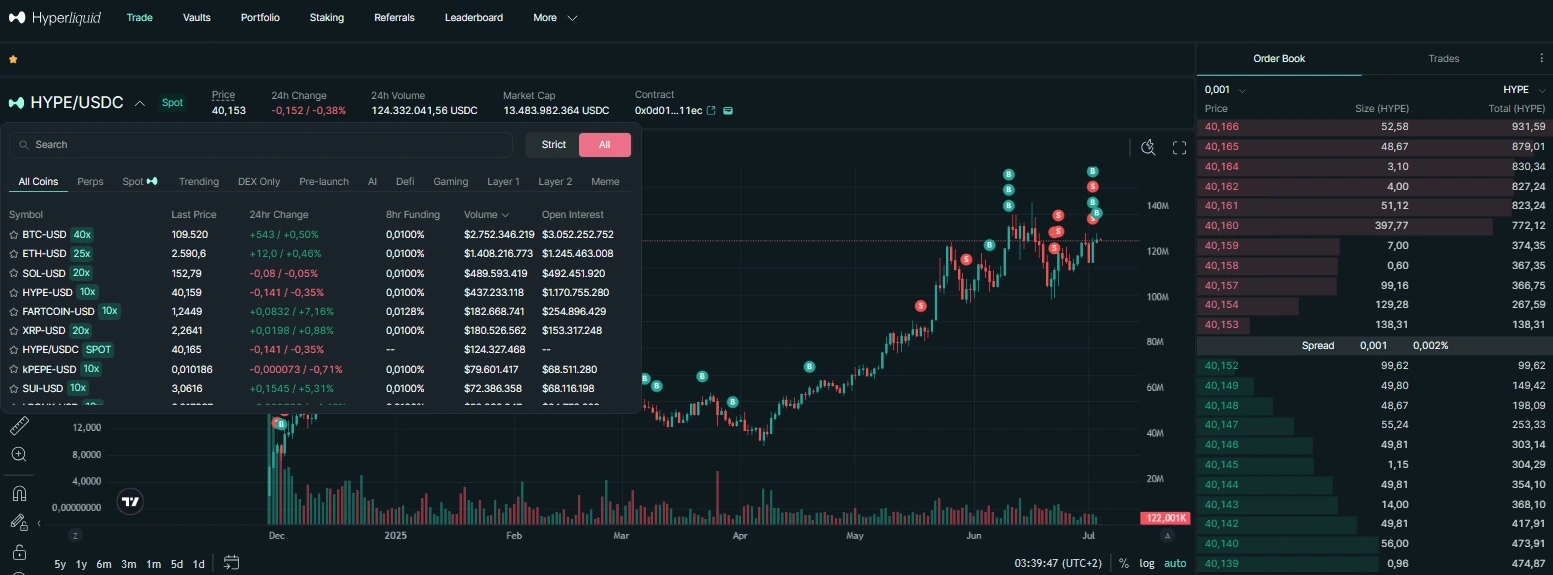Select the Pre-launch tab

coord(324,182)
